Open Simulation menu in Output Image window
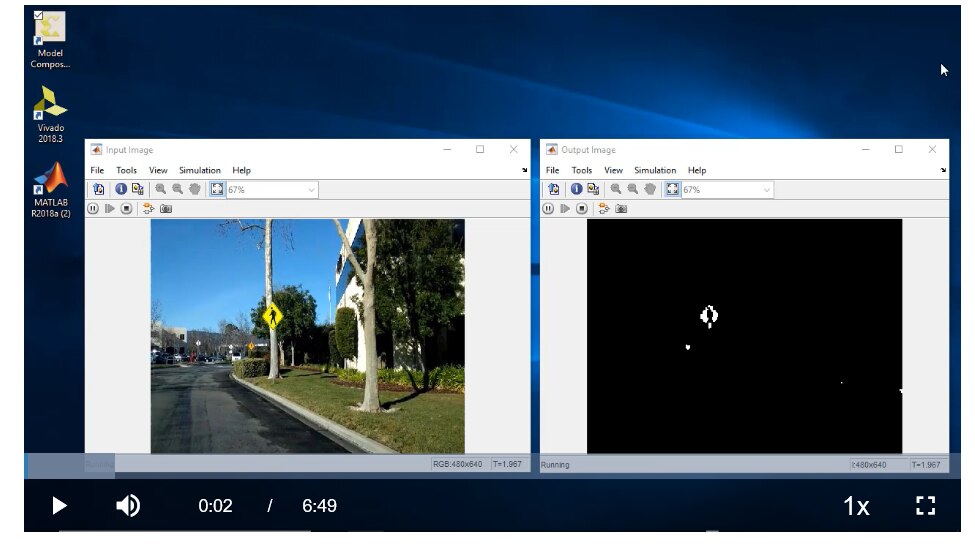975x557 pixels. (655, 170)
